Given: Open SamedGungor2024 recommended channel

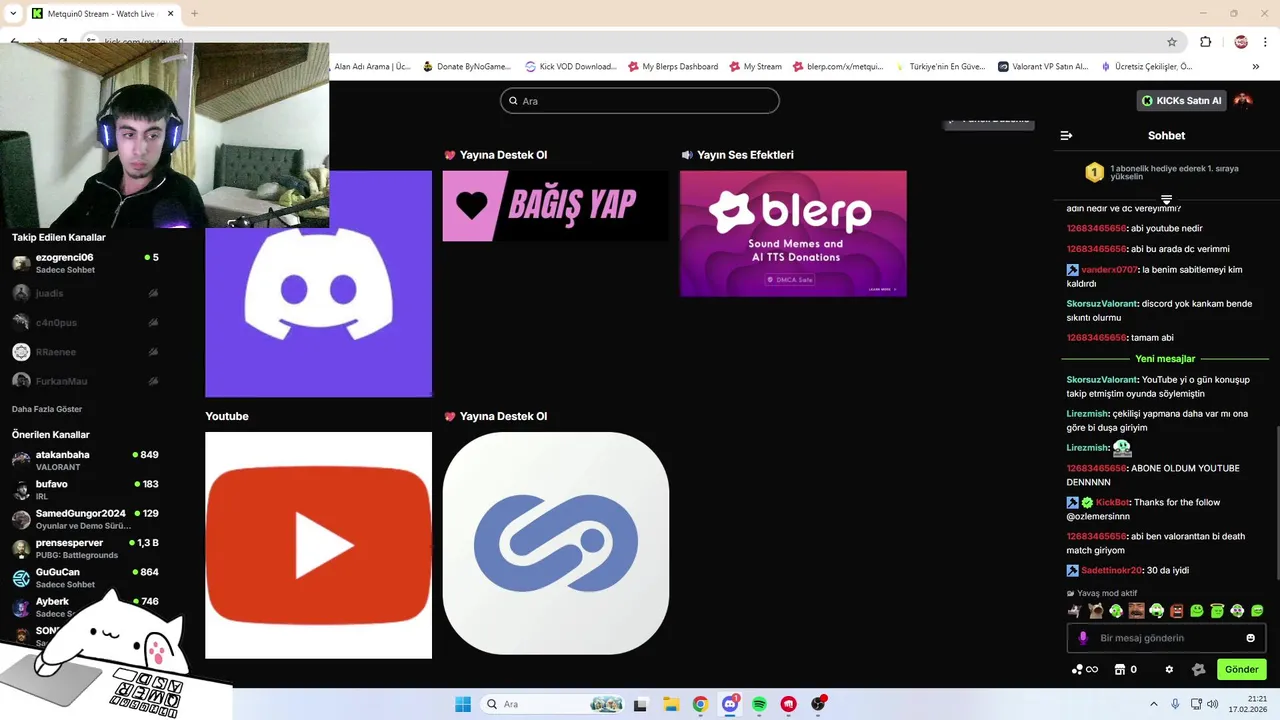Looking at the screenshot, I should (85, 519).
